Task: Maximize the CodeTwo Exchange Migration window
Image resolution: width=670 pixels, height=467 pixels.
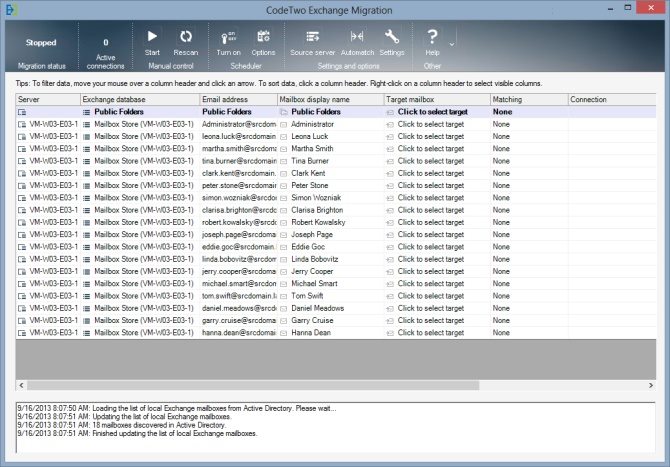Action: 628,7
